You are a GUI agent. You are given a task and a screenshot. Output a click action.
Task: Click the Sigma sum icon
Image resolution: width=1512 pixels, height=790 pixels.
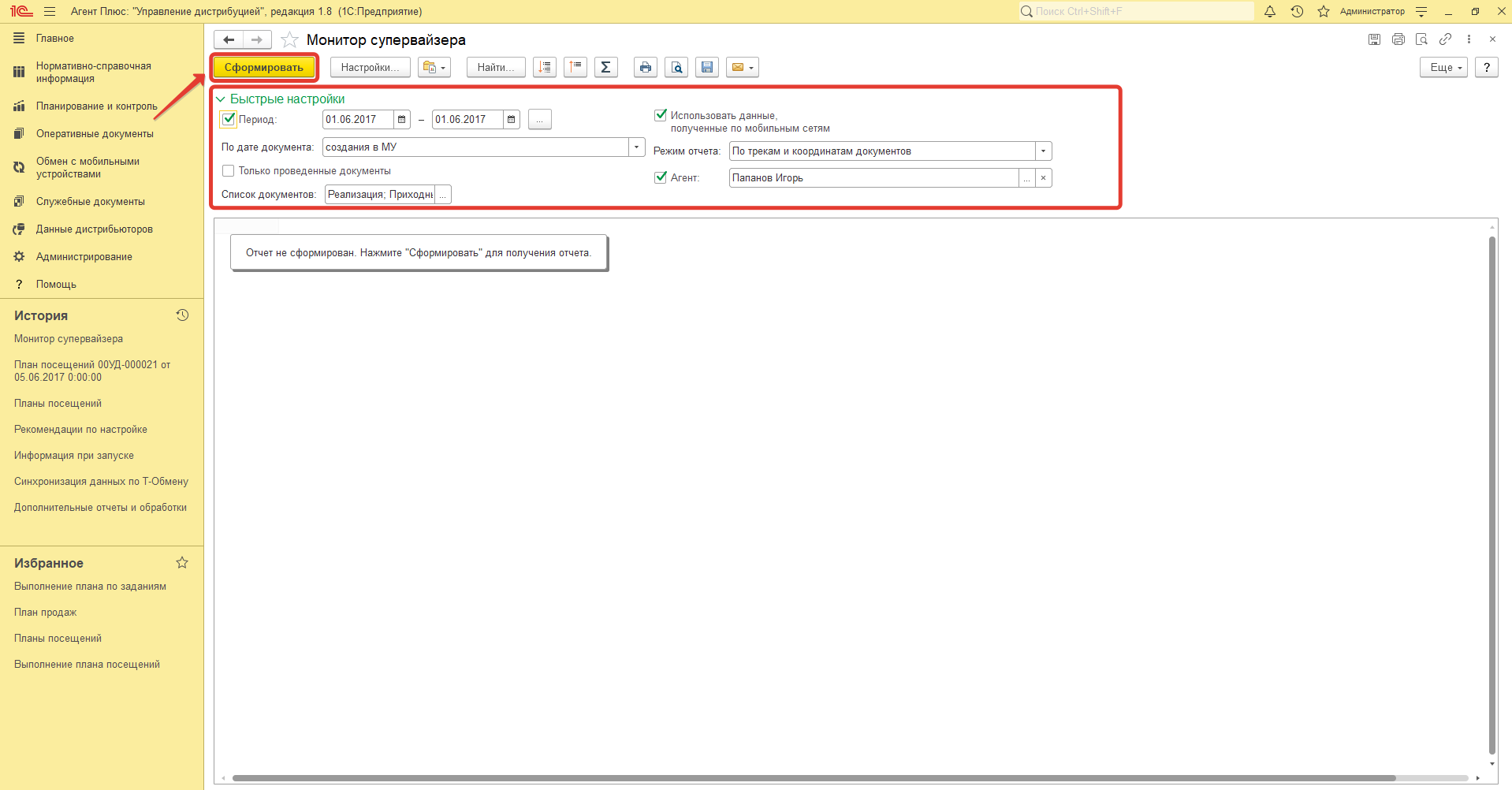pyautogui.click(x=606, y=67)
